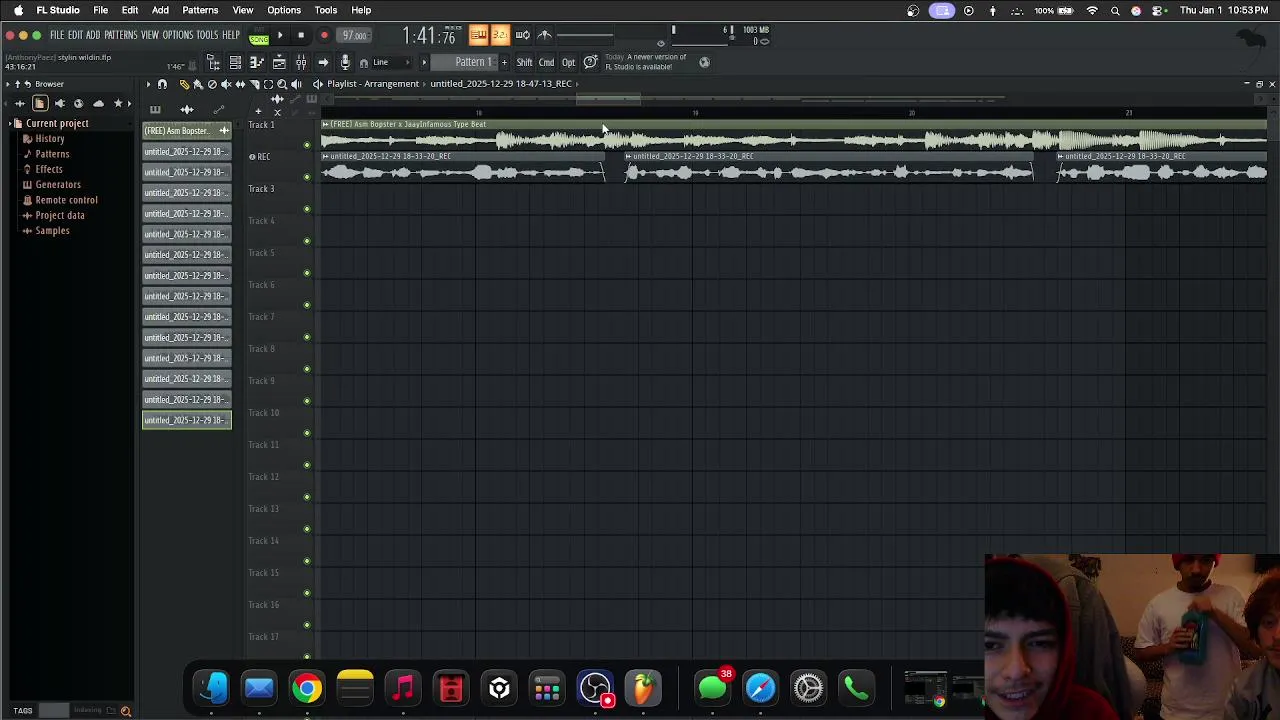Screen dimensions: 1280x720
Task: Open the TOOLS menu in FL toolbar
Action: (x=207, y=35)
